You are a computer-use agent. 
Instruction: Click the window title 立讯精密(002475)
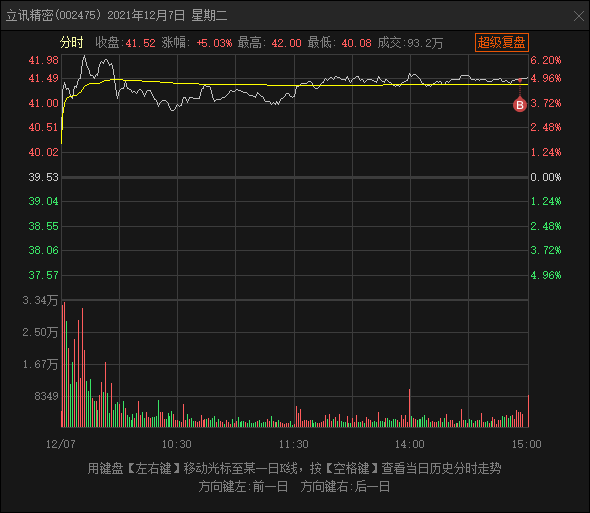tap(54, 15)
